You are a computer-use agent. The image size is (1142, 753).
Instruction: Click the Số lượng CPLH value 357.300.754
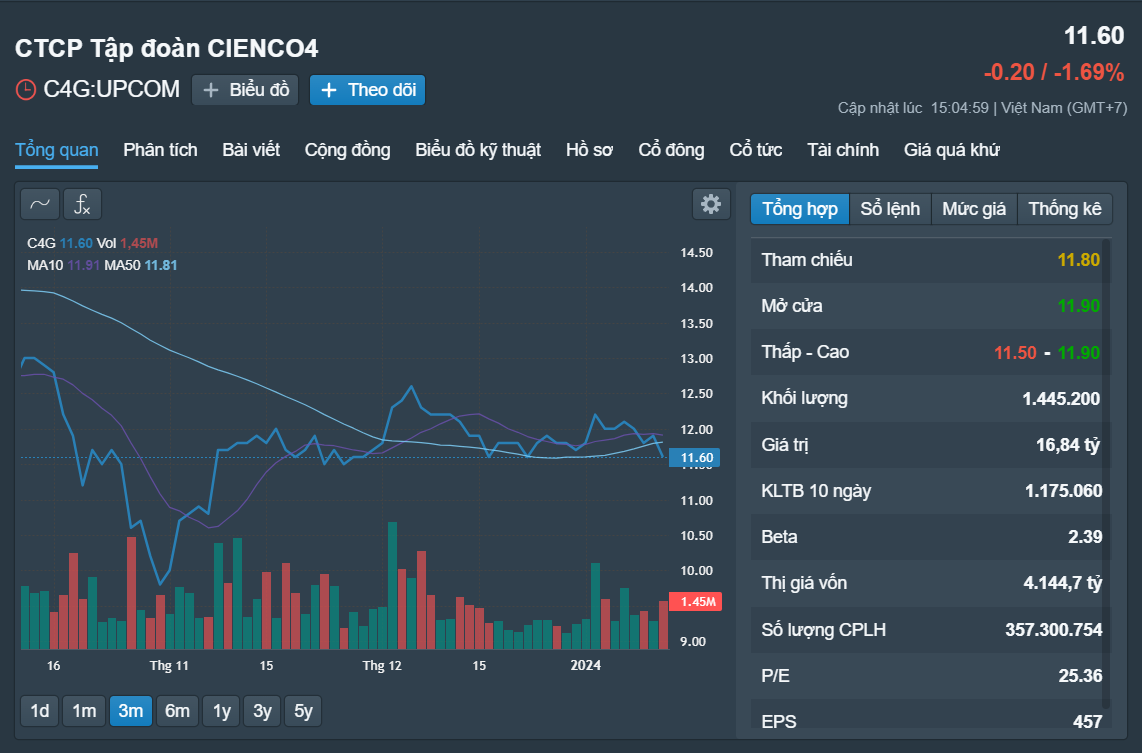1054,630
